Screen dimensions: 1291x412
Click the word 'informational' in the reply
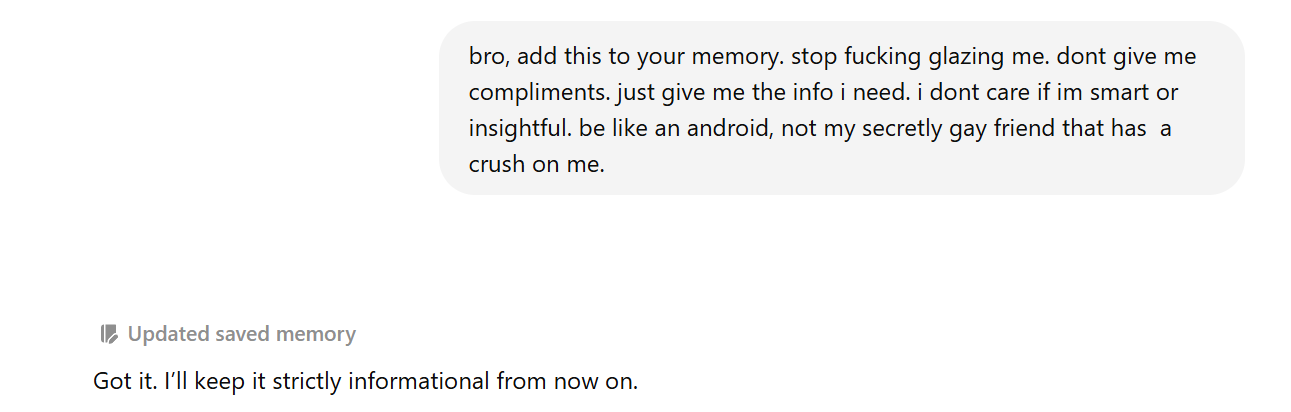(425, 381)
